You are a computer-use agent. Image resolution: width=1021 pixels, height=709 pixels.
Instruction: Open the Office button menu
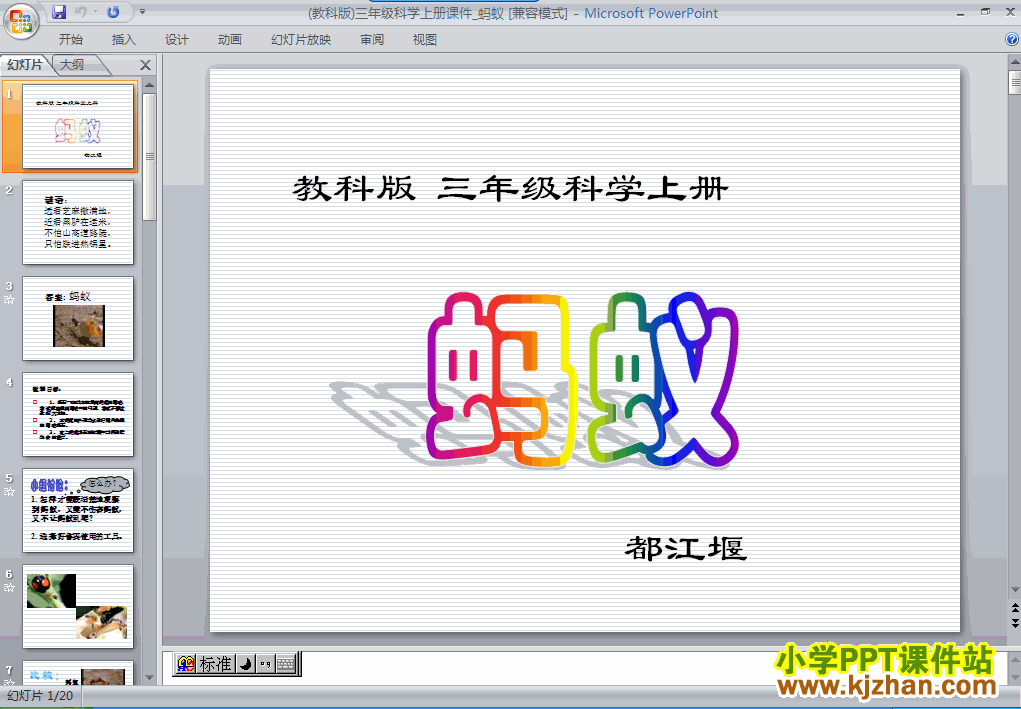(21, 21)
